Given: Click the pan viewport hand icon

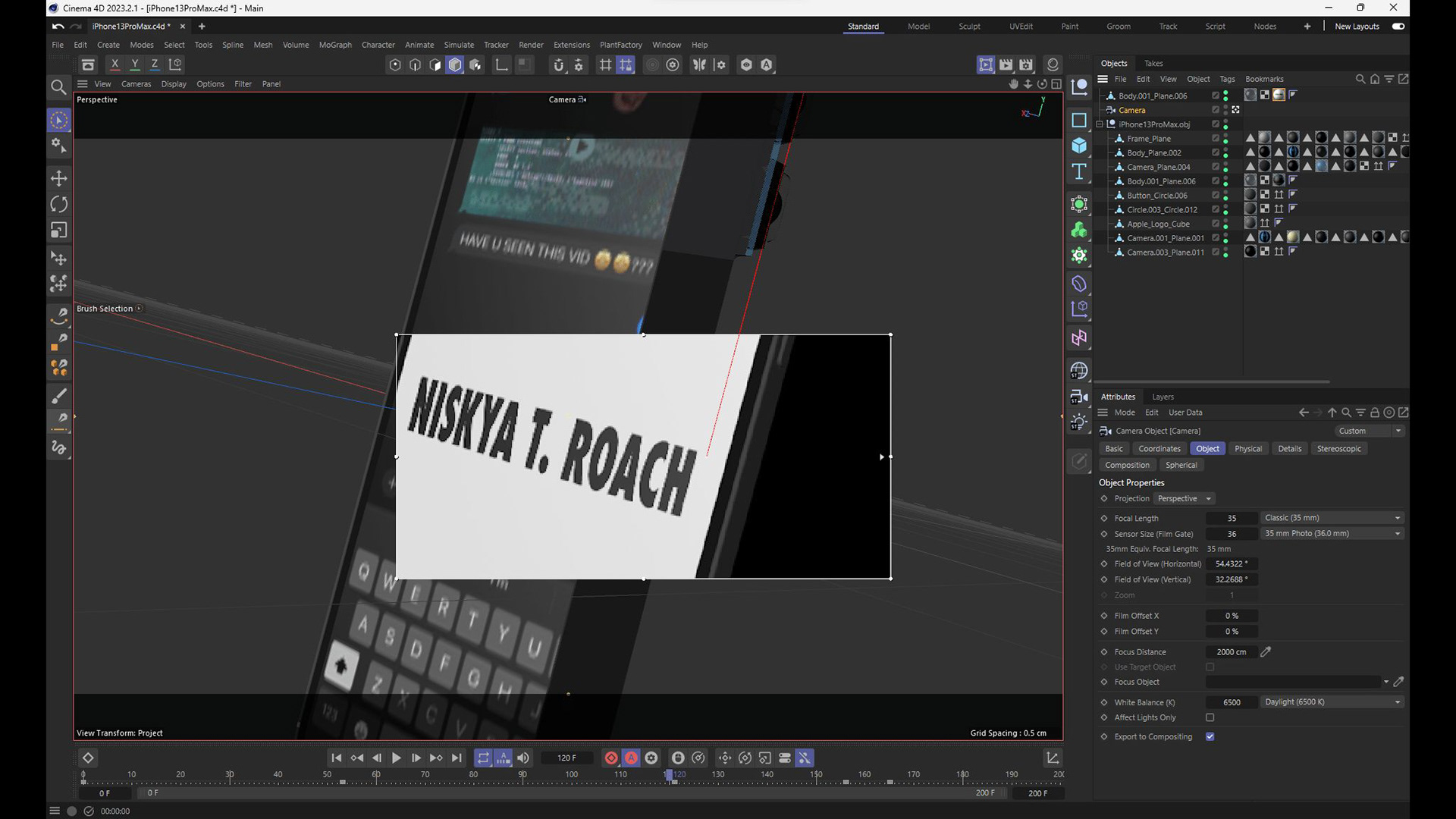Looking at the screenshot, I should [1014, 84].
